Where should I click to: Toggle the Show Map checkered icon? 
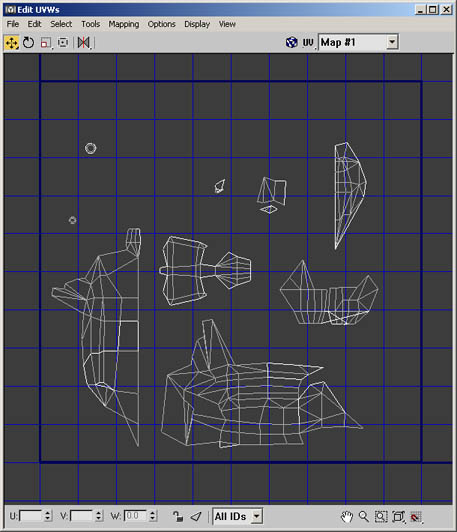291,43
